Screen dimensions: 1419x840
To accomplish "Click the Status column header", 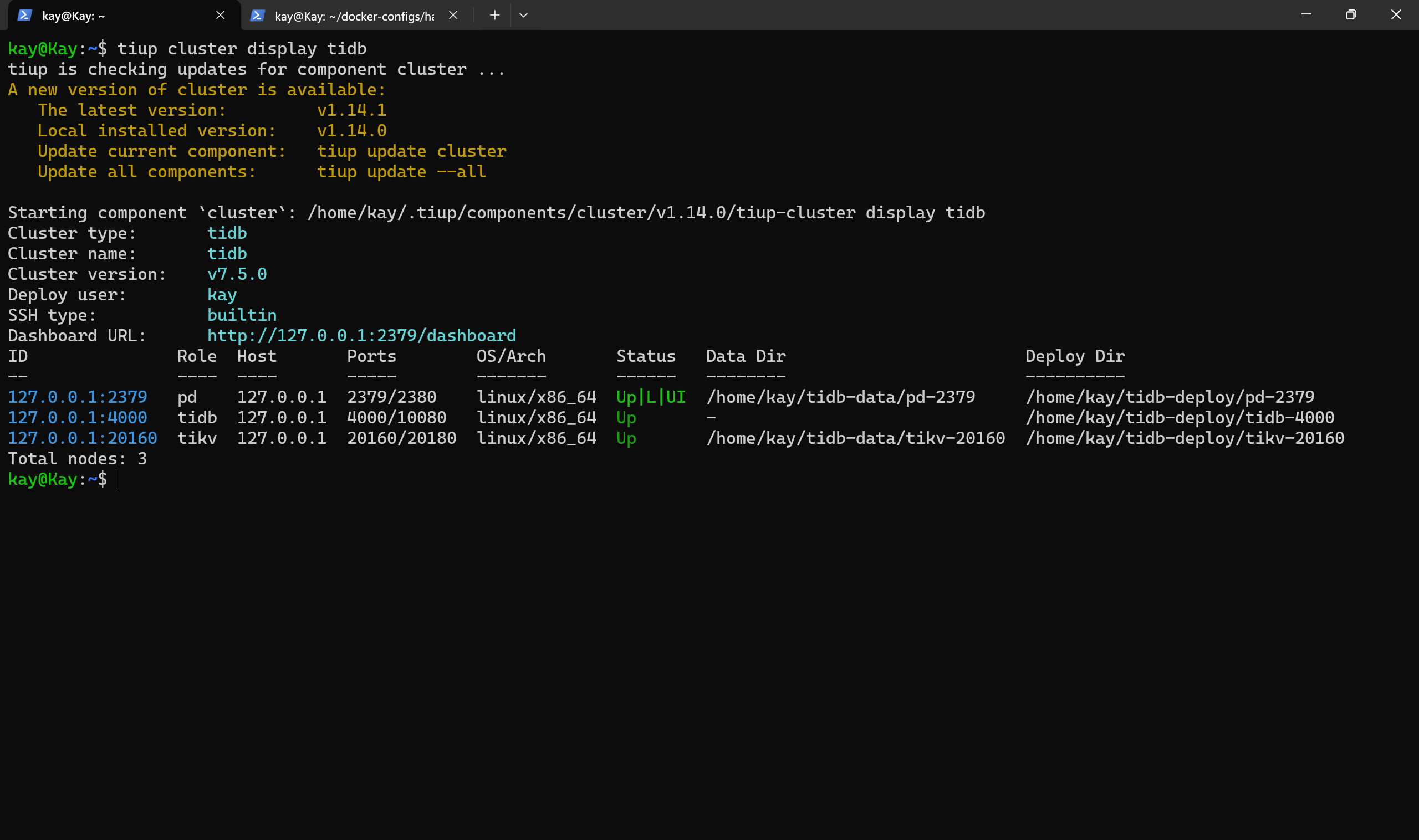I will pyautogui.click(x=646, y=356).
